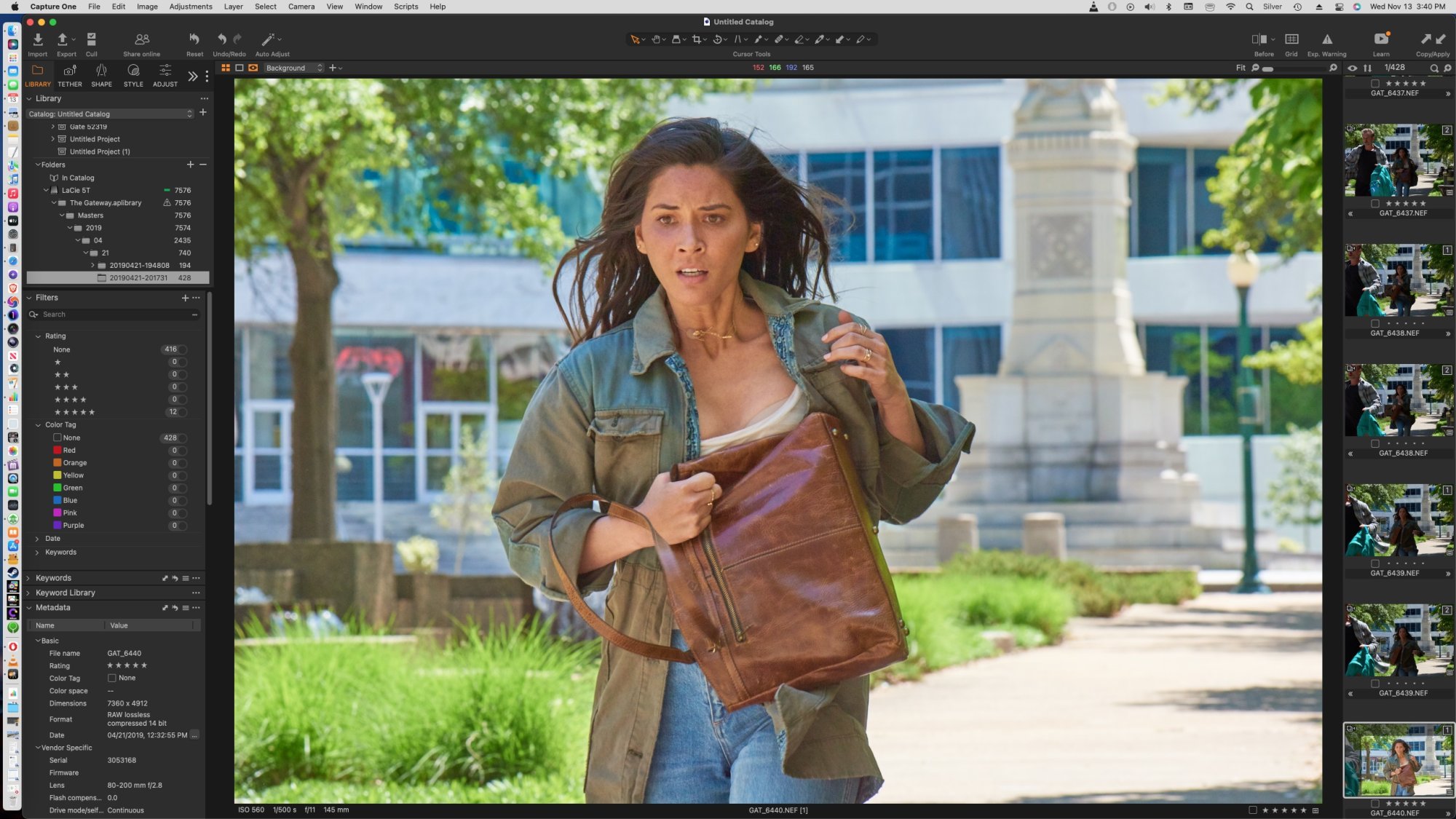This screenshot has height=819, width=1456.
Task: Switch to the STYLE tool tab
Action: point(133,75)
